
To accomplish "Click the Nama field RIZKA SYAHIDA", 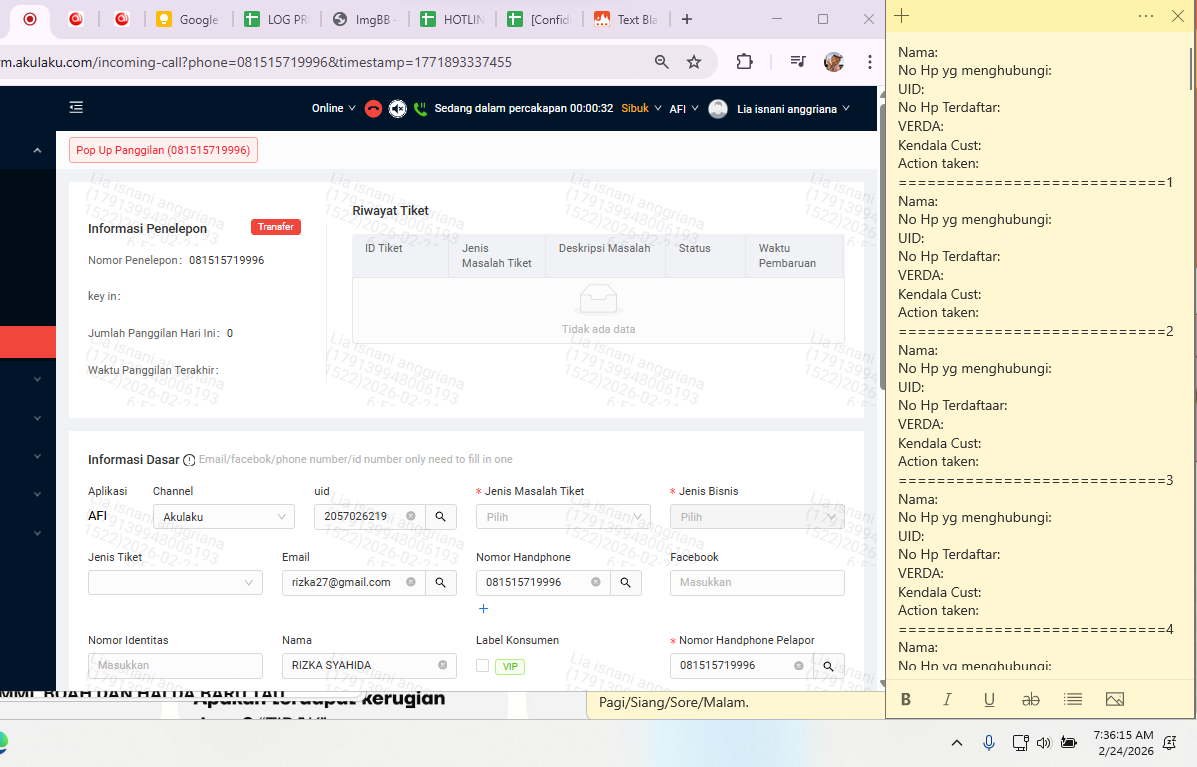I will click(x=369, y=665).
